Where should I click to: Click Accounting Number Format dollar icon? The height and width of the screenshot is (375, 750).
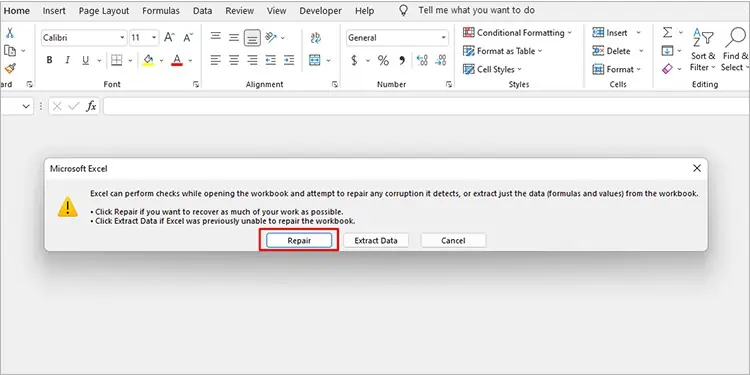click(x=354, y=60)
